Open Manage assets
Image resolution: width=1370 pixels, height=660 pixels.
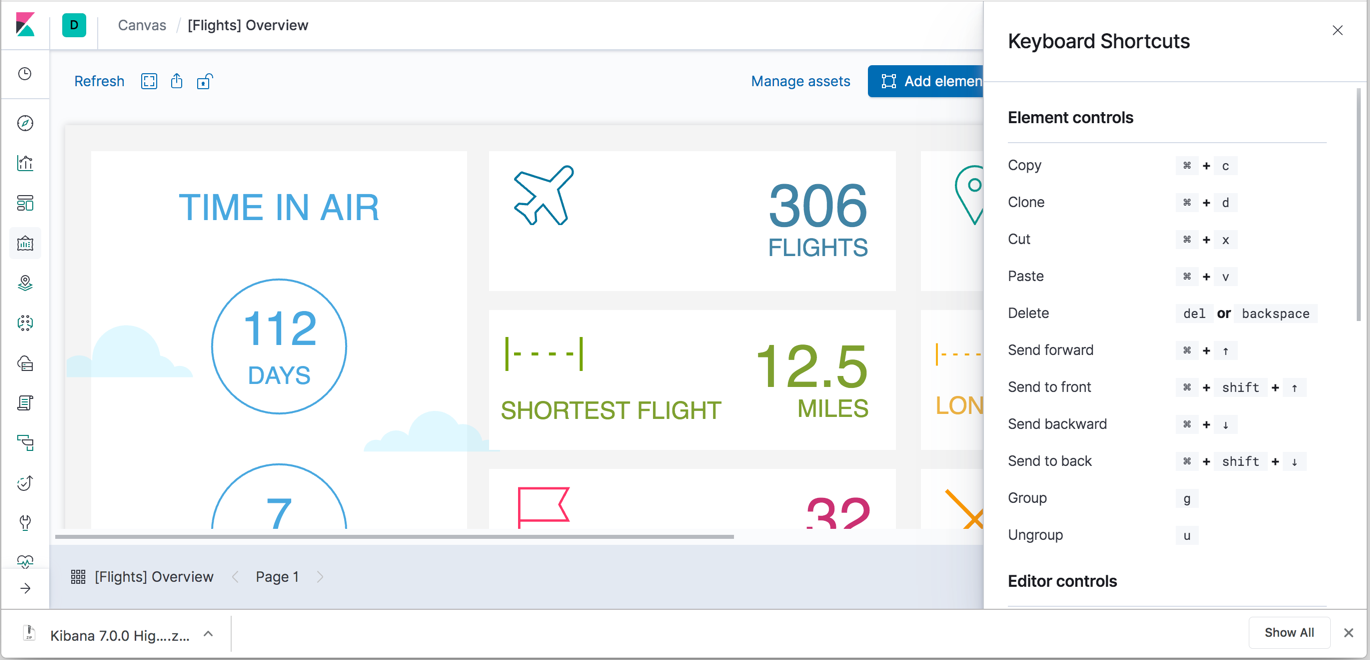coord(800,81)
